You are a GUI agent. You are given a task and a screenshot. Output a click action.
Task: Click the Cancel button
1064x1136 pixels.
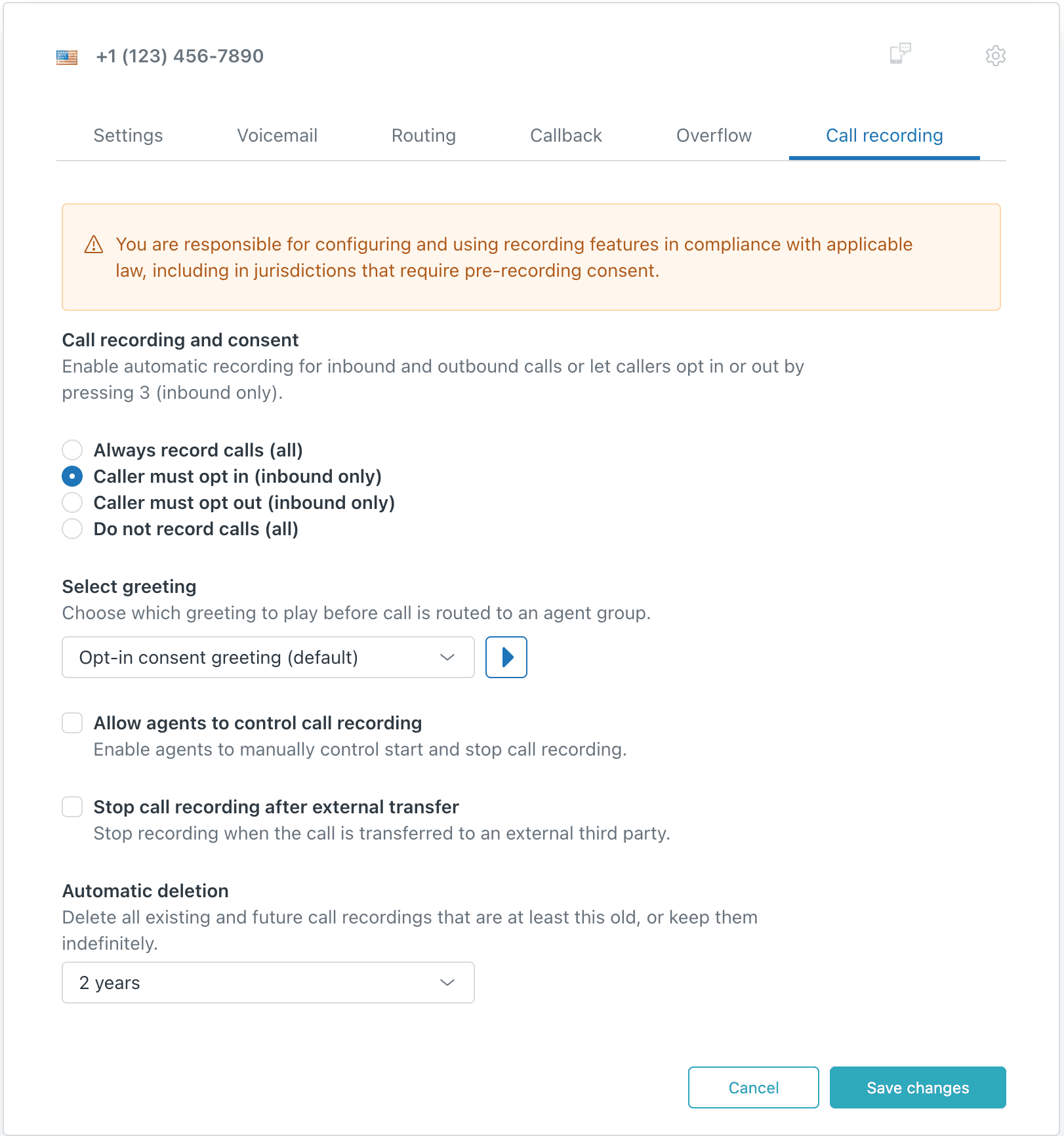click(753, 1087)
